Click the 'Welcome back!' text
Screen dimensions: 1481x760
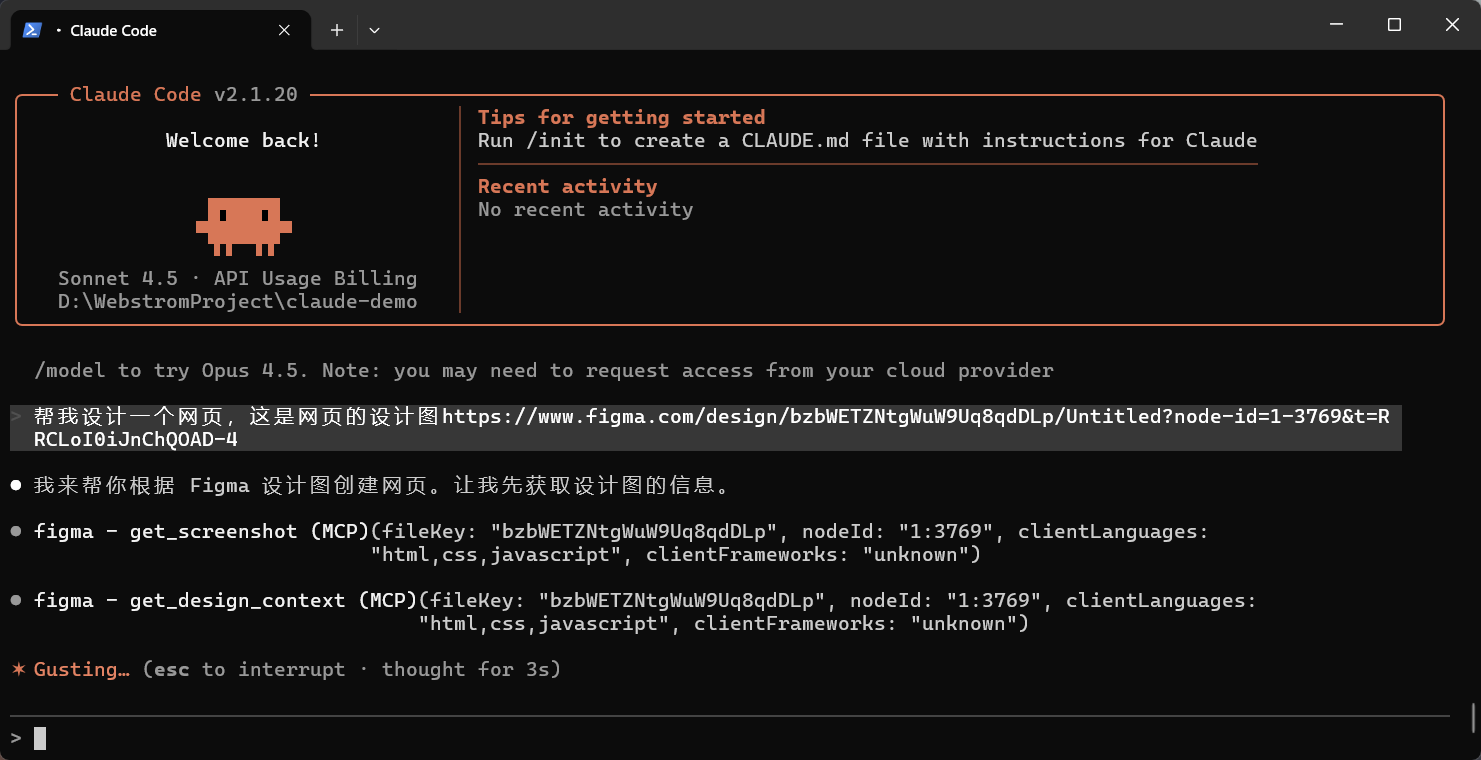(243, 140)
